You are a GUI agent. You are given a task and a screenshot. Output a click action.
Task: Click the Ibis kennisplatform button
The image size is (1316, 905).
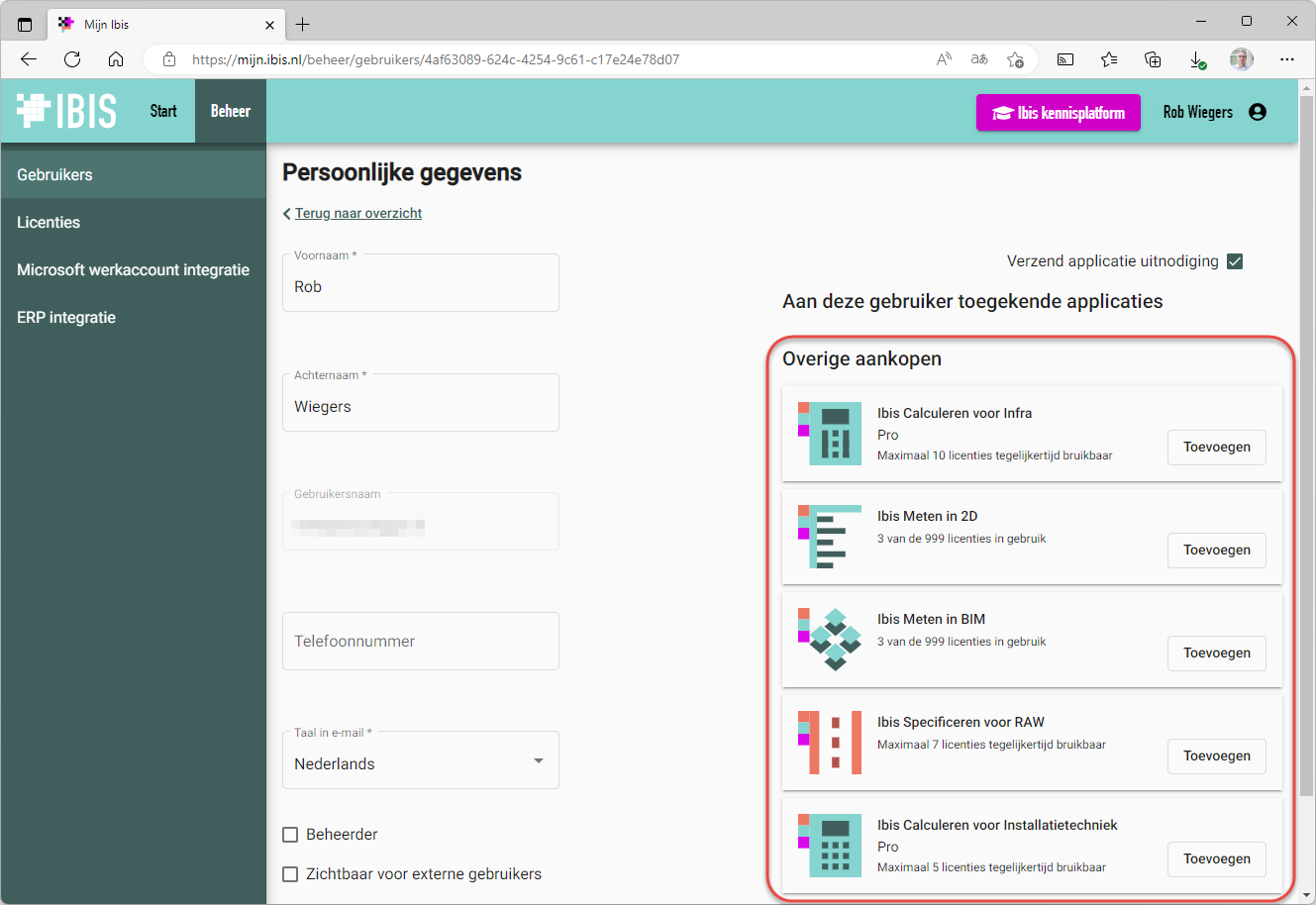point(1059,113)
